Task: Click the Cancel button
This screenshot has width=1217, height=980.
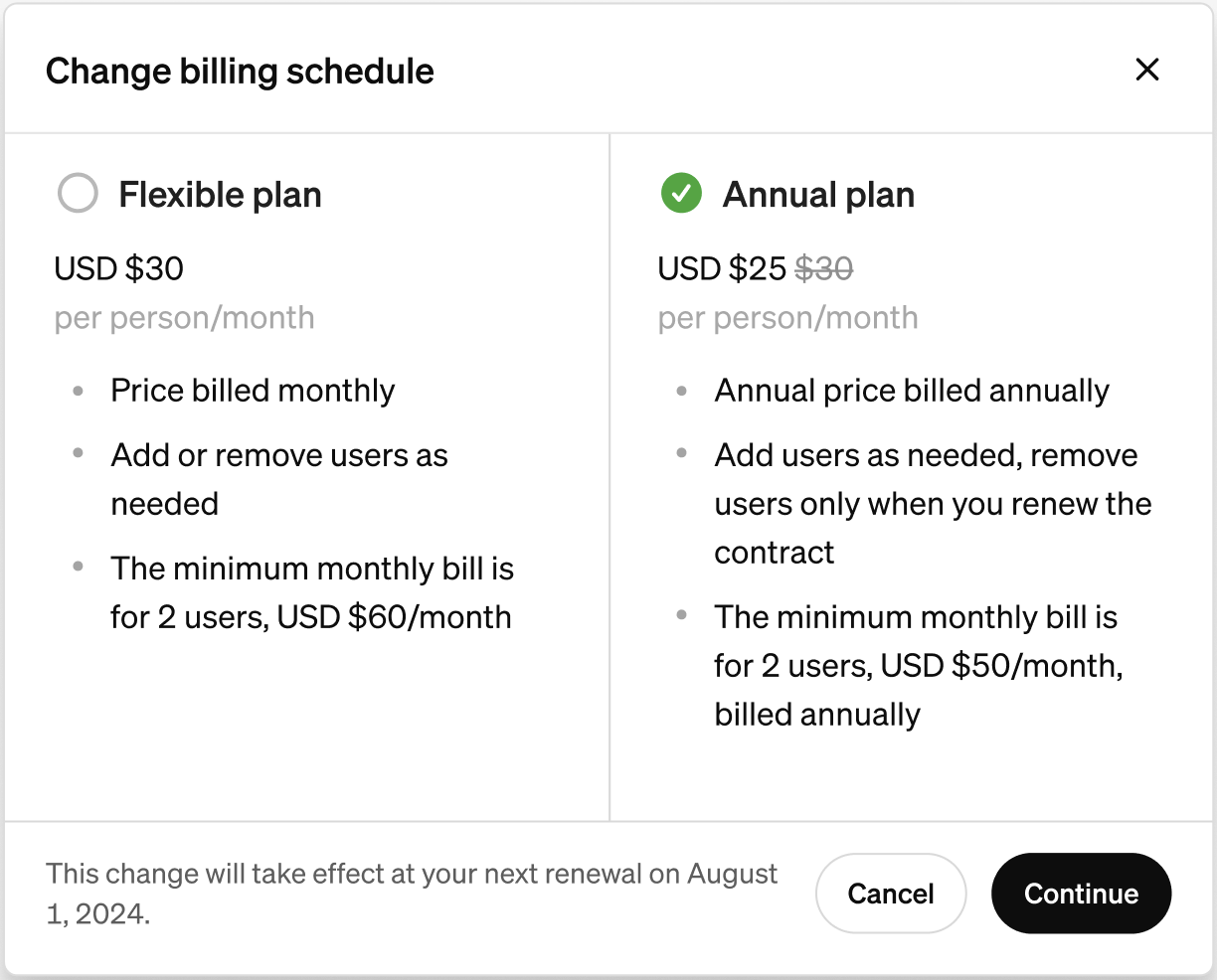Action: click(x=891, y=894)
